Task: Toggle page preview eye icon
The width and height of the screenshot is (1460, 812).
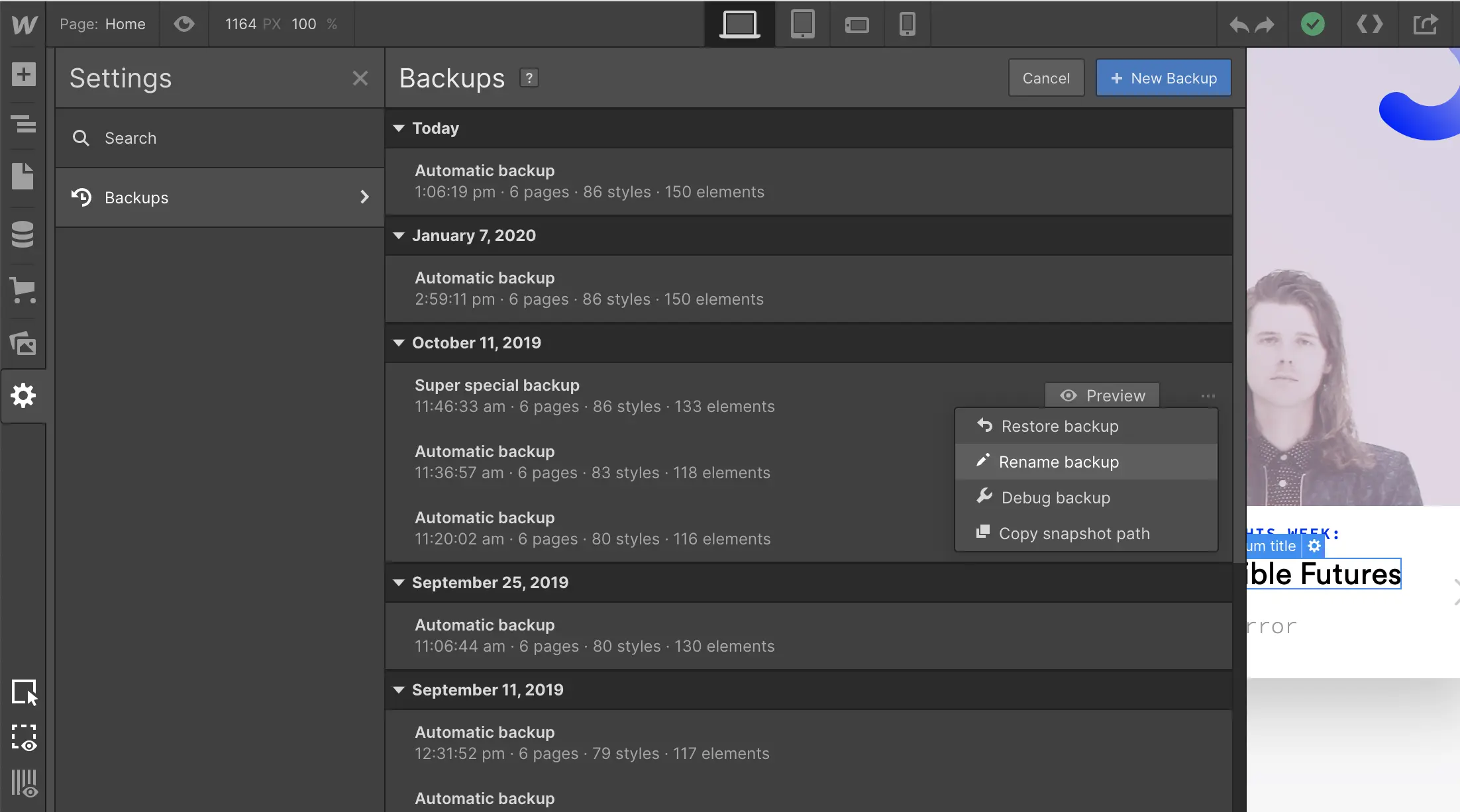Action: click(x=184, y=25)
